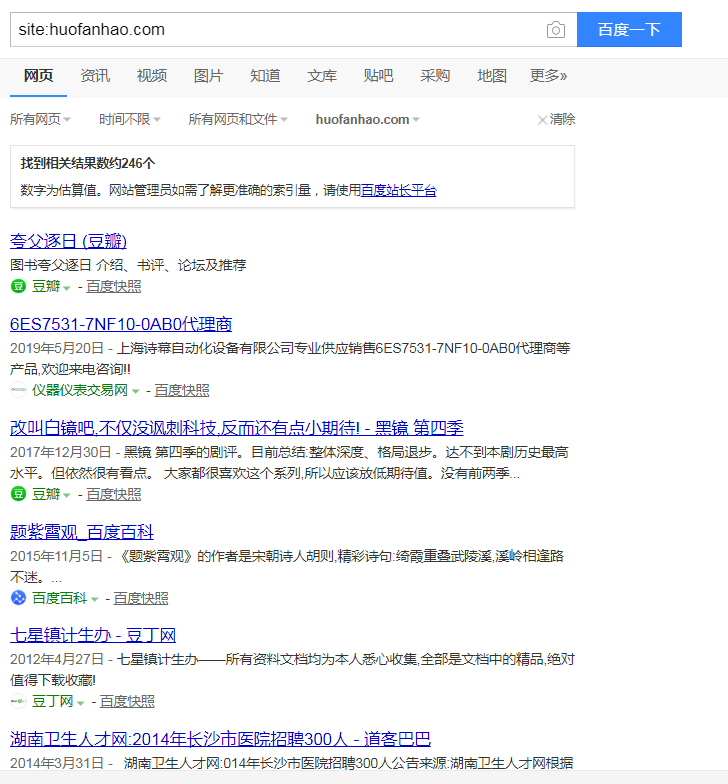Click the 找到相关结果数约246个 text

pos(88,164)
